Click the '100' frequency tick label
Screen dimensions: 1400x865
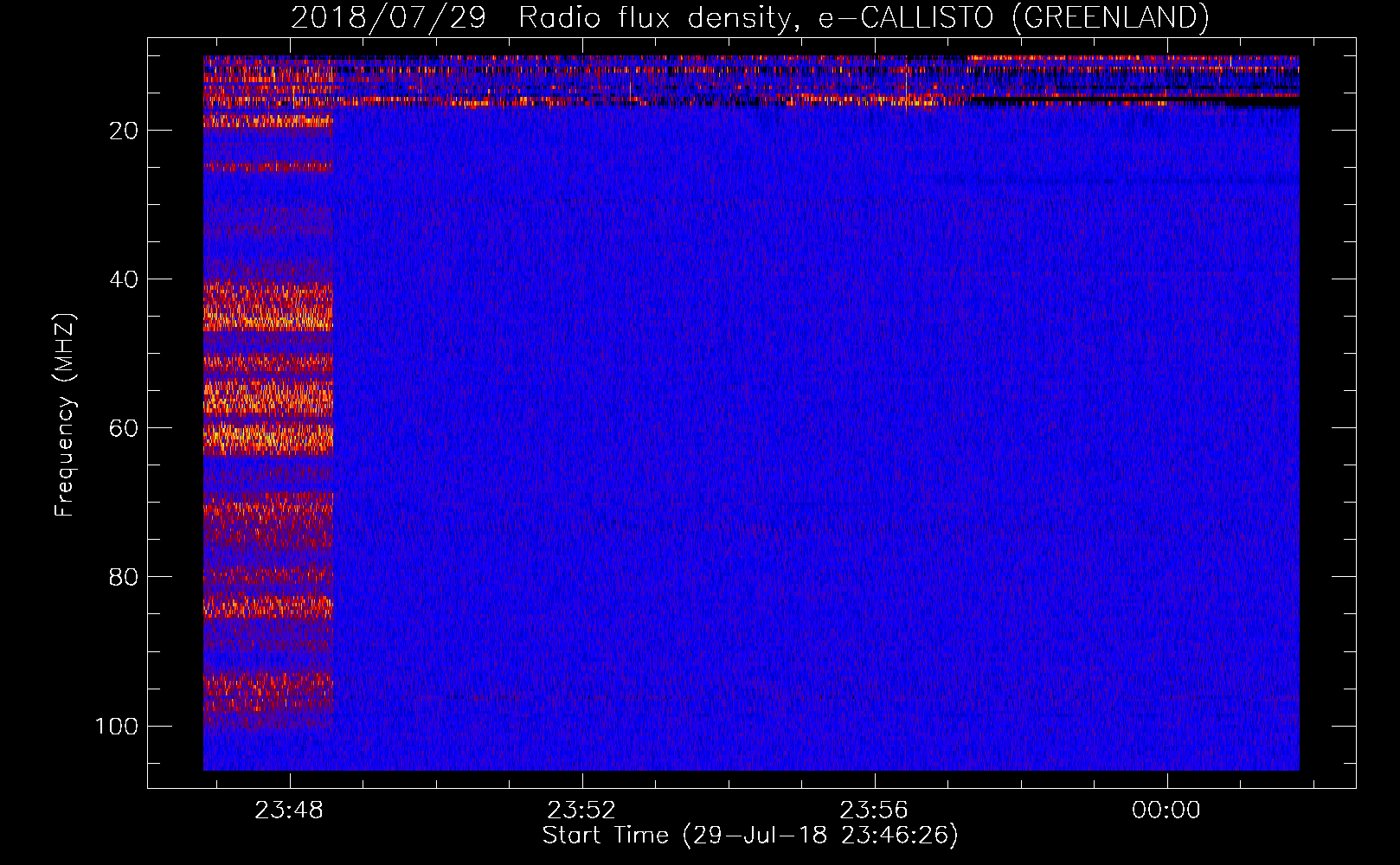(117, 726)
